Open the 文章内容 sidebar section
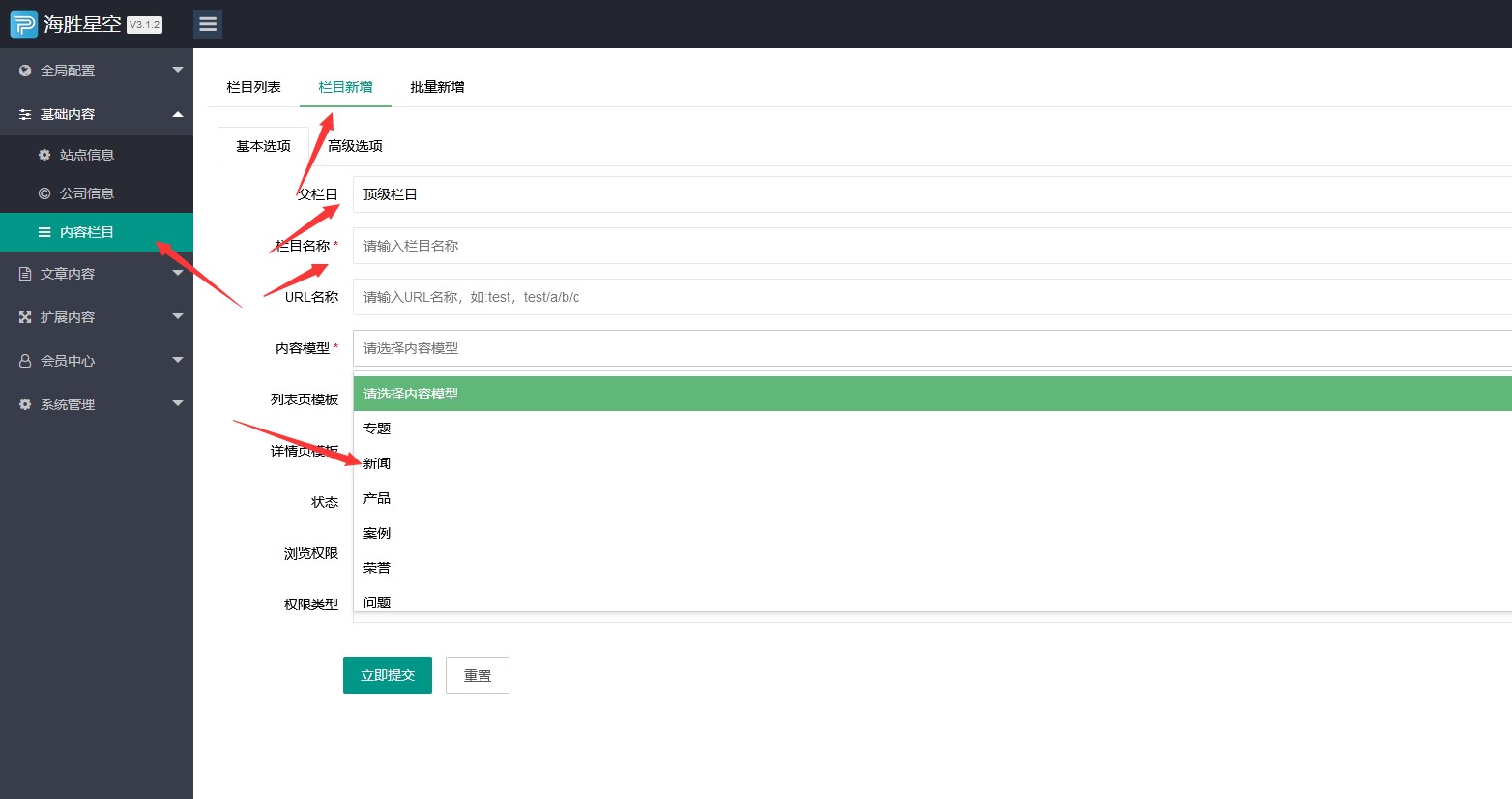 click(x=97, y=274)
